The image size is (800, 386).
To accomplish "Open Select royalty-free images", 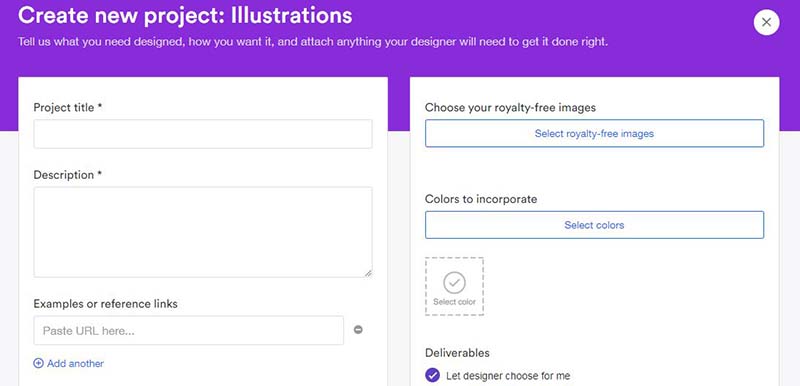I will click(x=594, y=134).
